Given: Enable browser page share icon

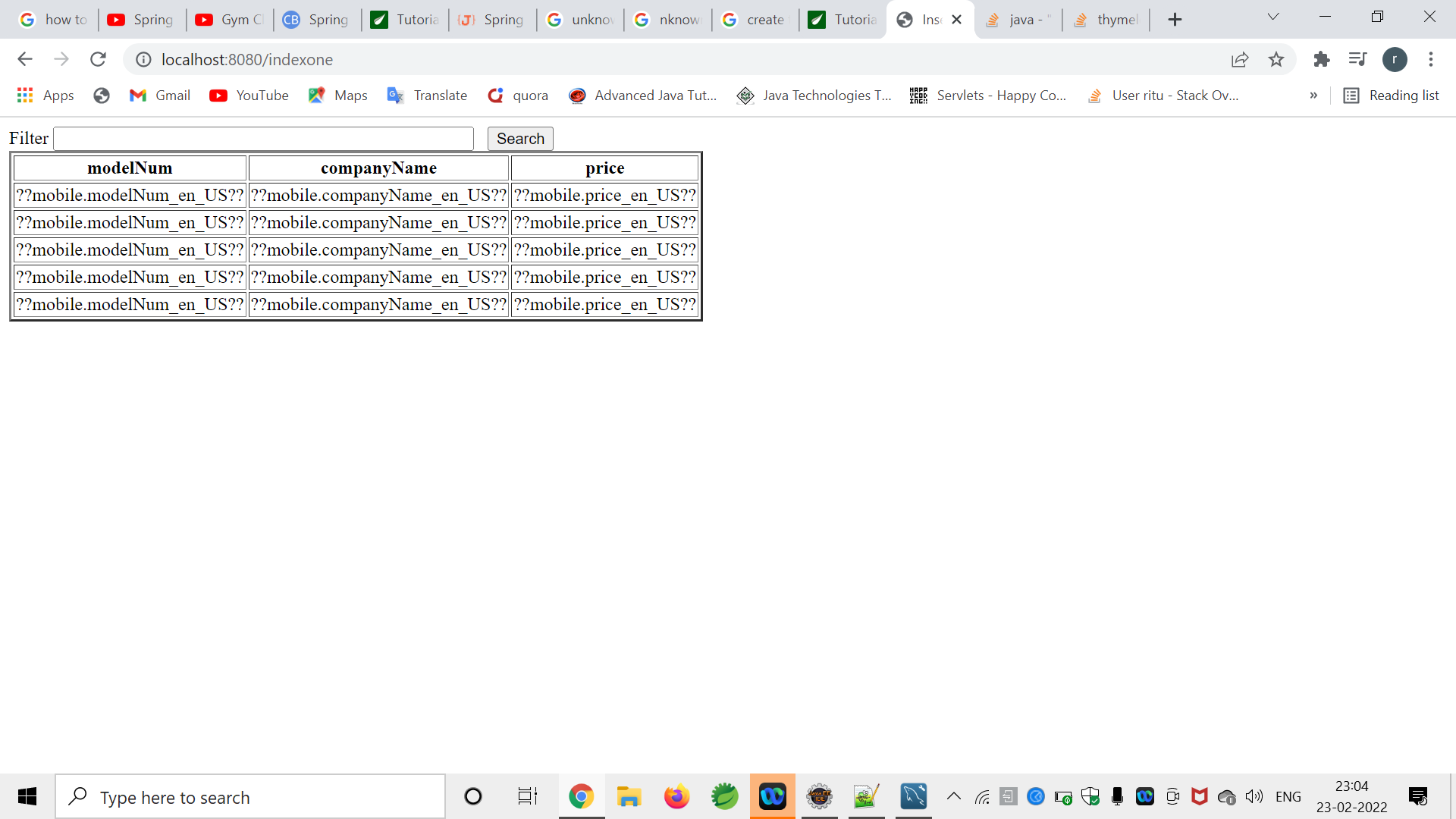Looking at the screenshot, I should tap(1240, 59).
